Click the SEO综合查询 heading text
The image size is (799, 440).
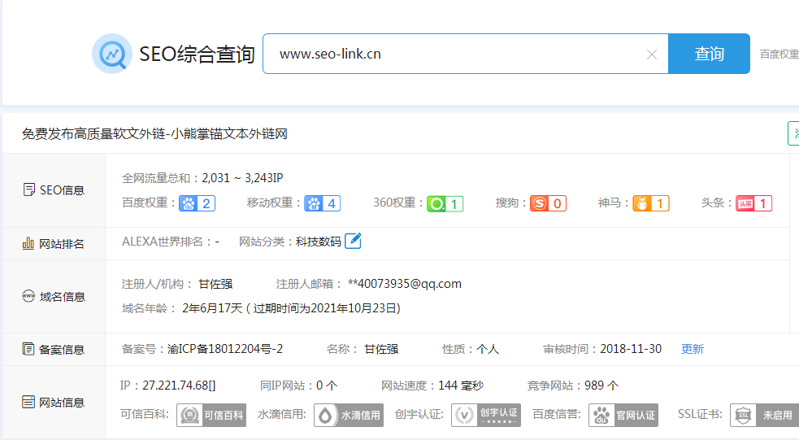[197, 54]
